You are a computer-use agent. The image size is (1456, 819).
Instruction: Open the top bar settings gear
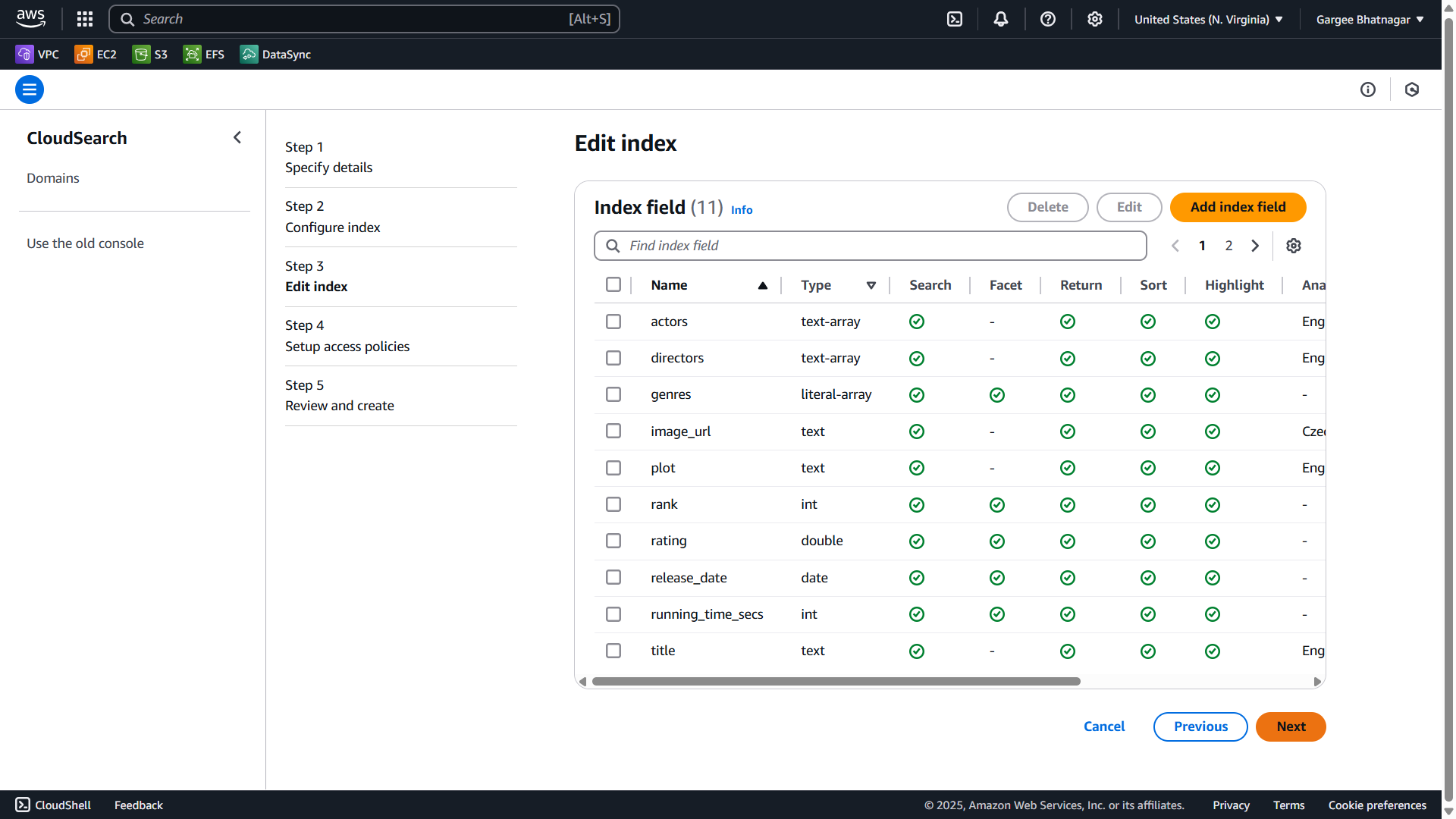tap(1095, 19)
